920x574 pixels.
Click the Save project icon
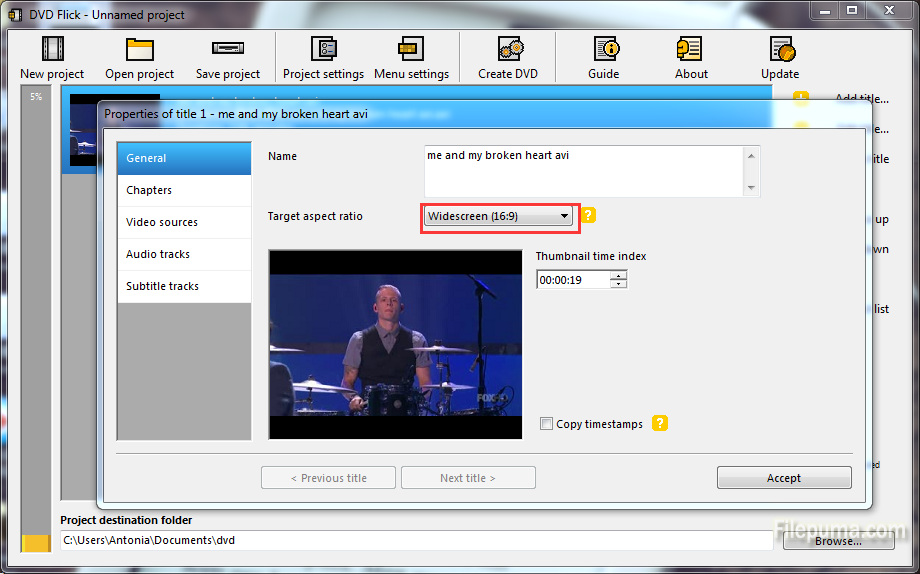[x=227, y=50]
